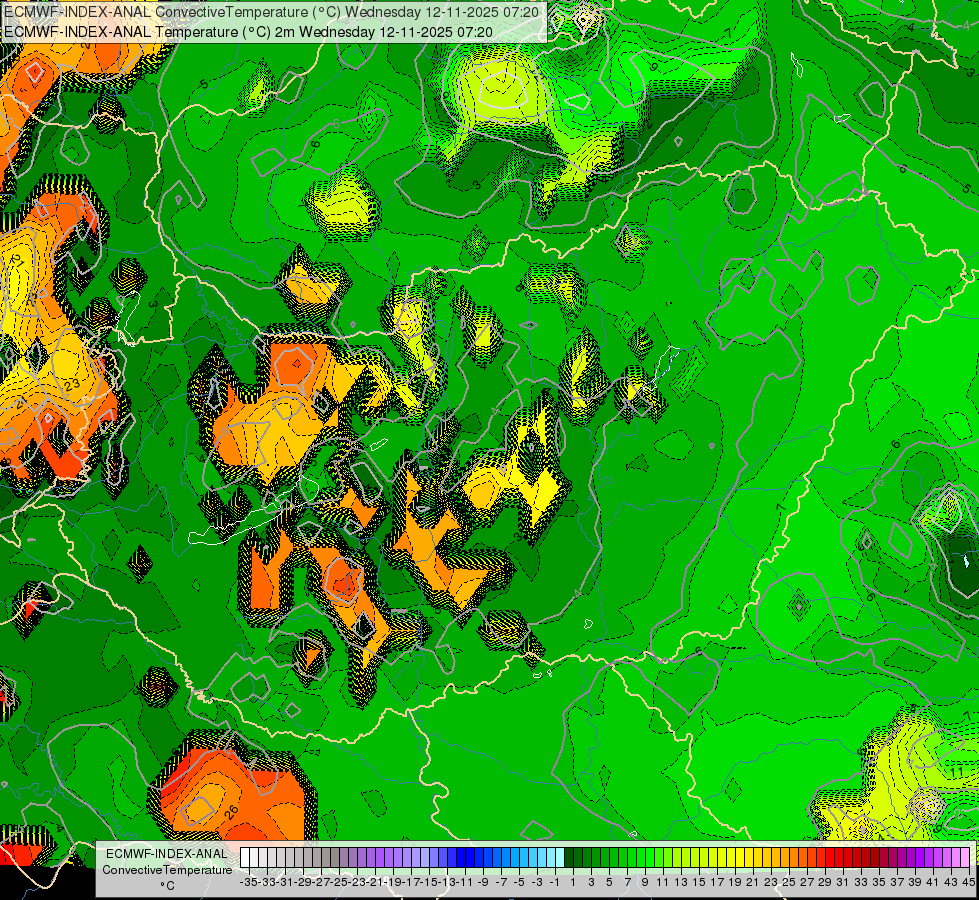
Task: Click the legend's ConvectiveTemperature label
Action: pos(167,870)
